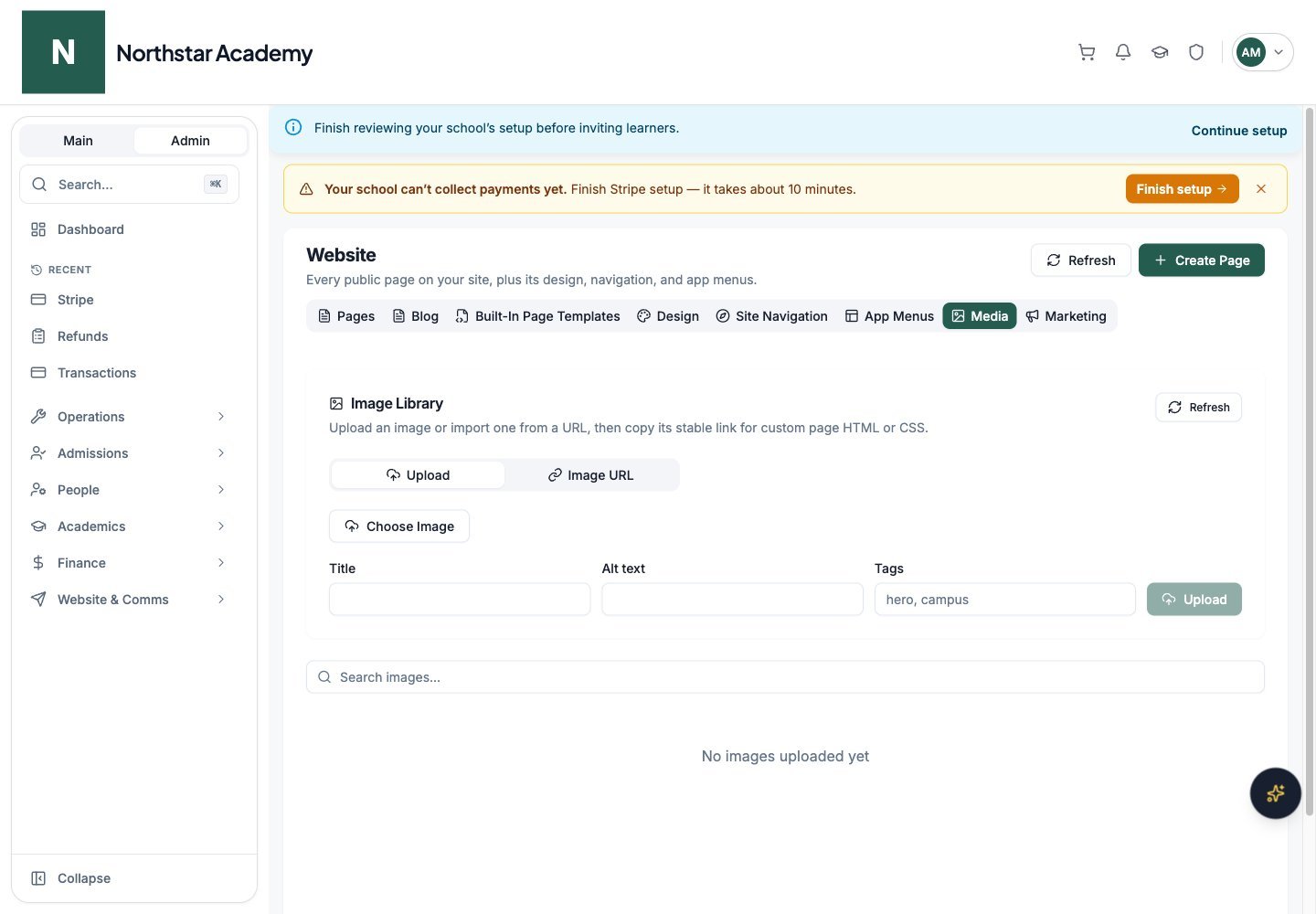Image resolution: width=1316 pixels, height=914 pixels.
Task: Refresh the Website pages list
Action: pos(1080,260)
